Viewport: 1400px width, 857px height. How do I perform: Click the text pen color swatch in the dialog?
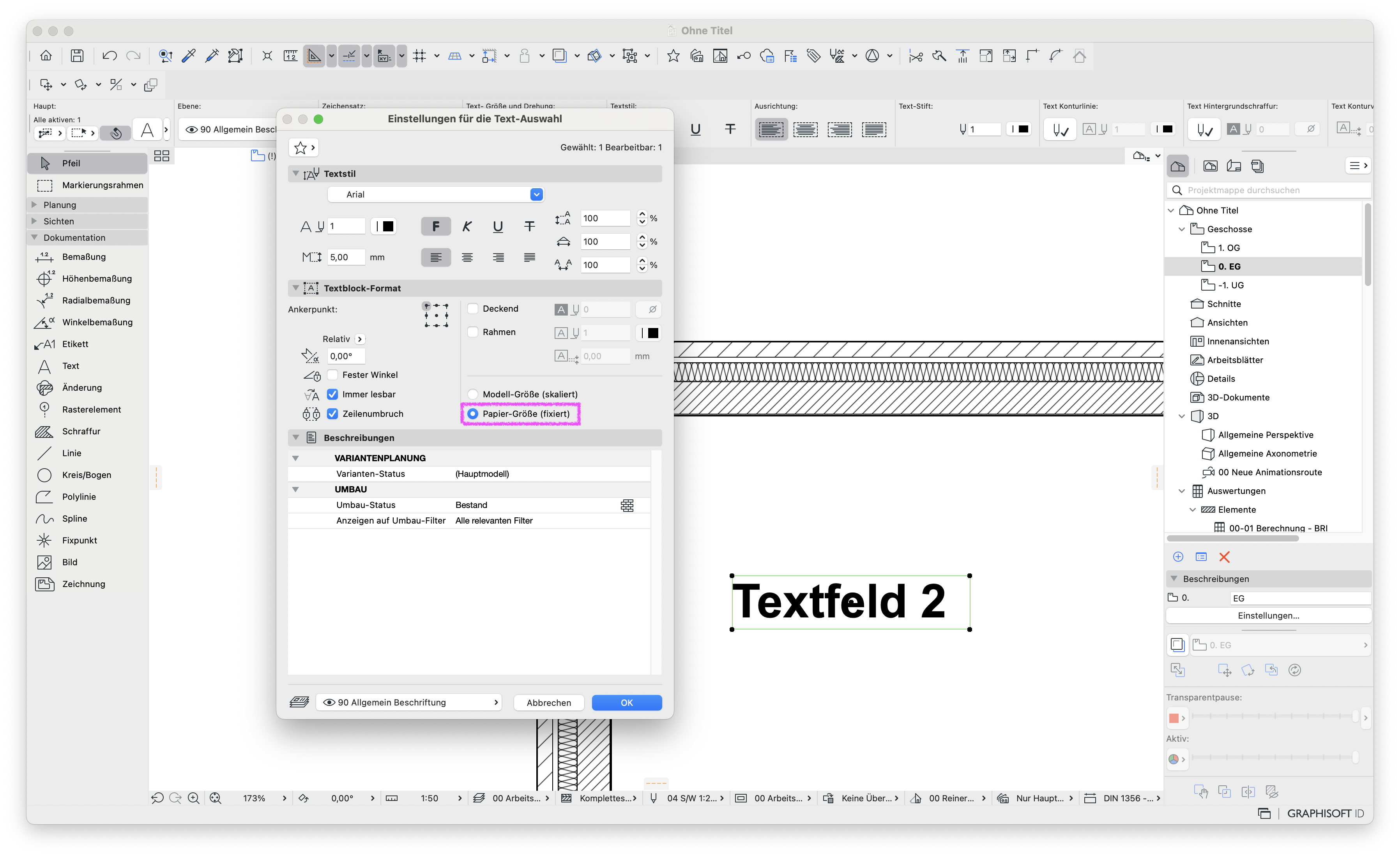(384, 227)
